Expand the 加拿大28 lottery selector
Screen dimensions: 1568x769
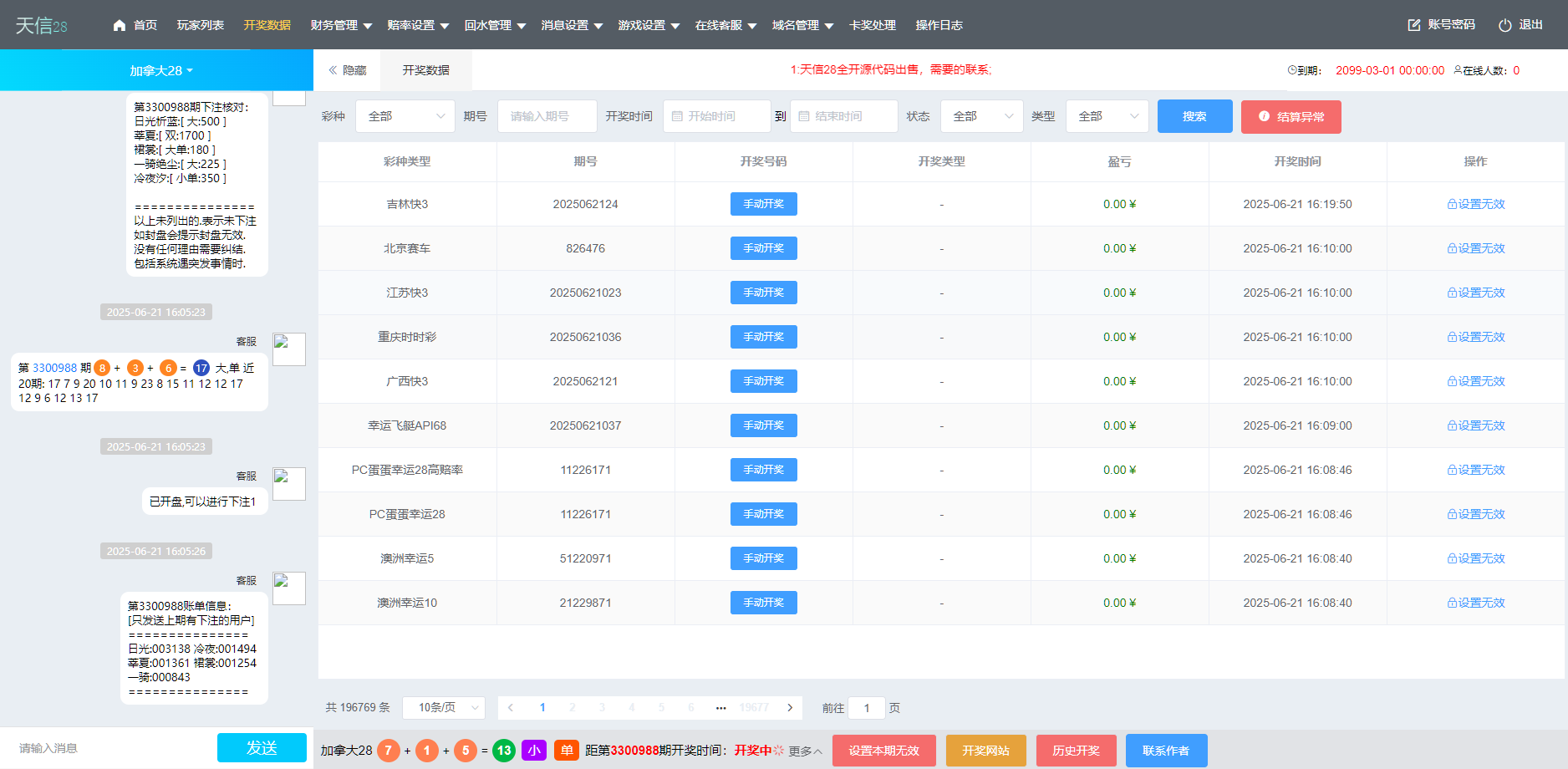click(160, 71)
